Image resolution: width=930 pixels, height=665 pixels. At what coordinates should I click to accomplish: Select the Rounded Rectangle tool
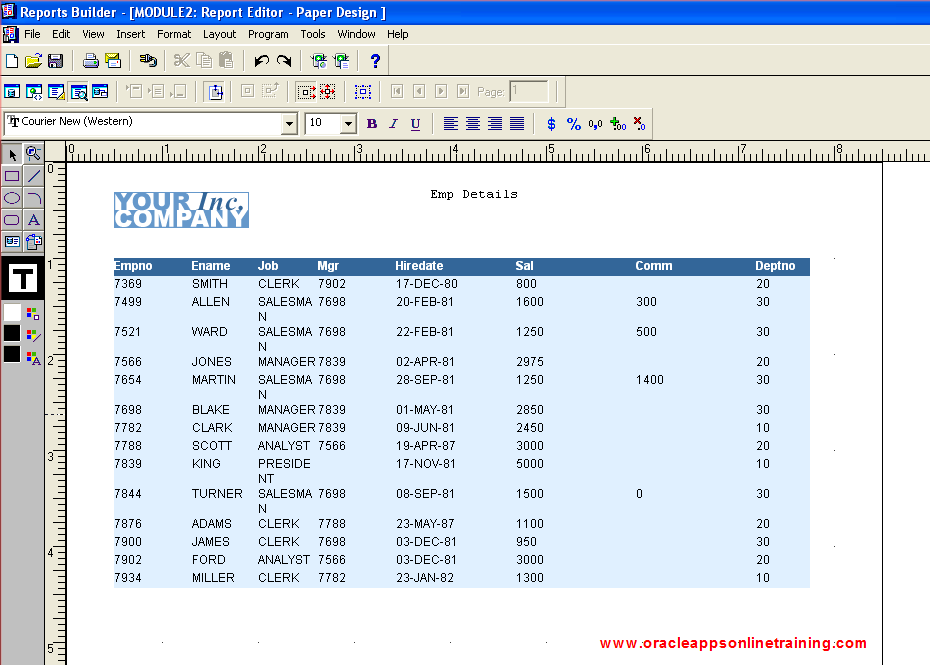point(12,220)
